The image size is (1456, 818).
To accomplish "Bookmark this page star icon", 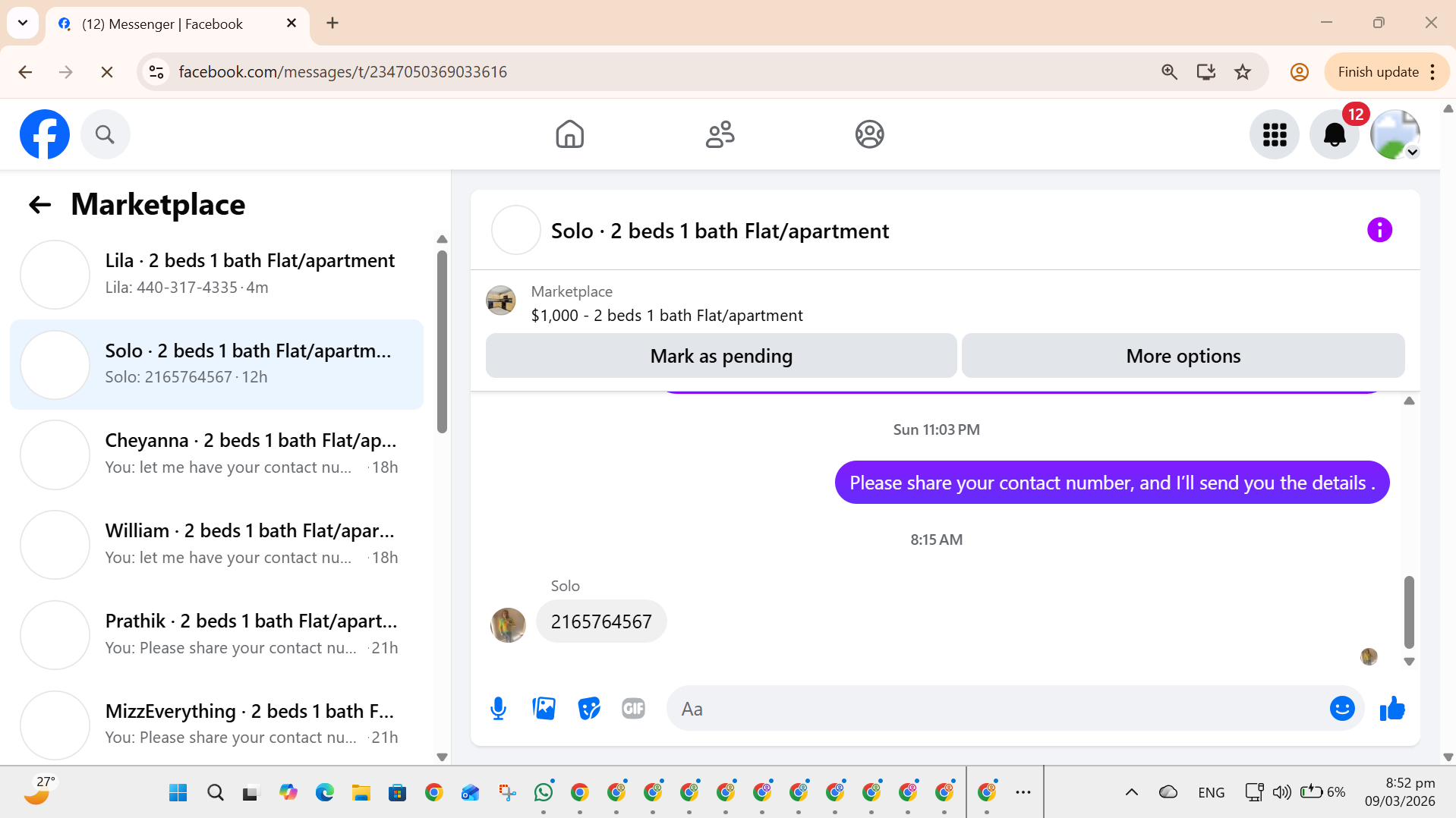I will point(1243,72).
